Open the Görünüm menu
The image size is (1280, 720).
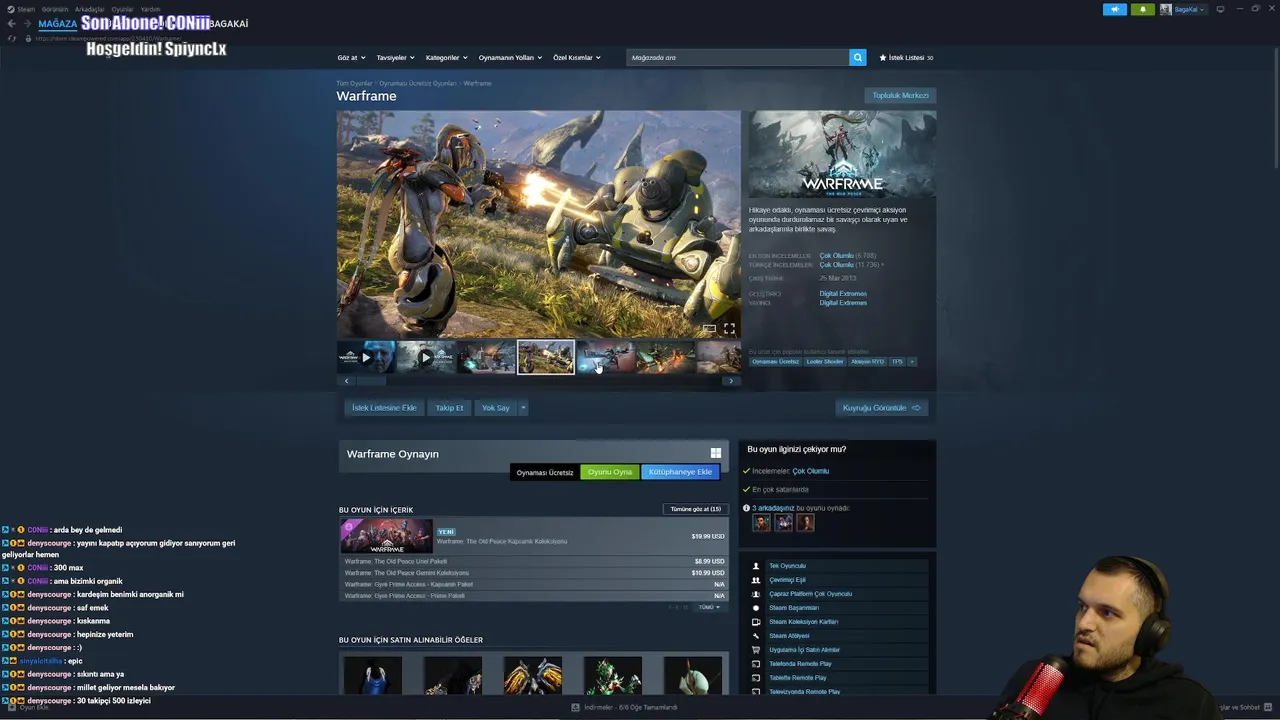point(55,9)
